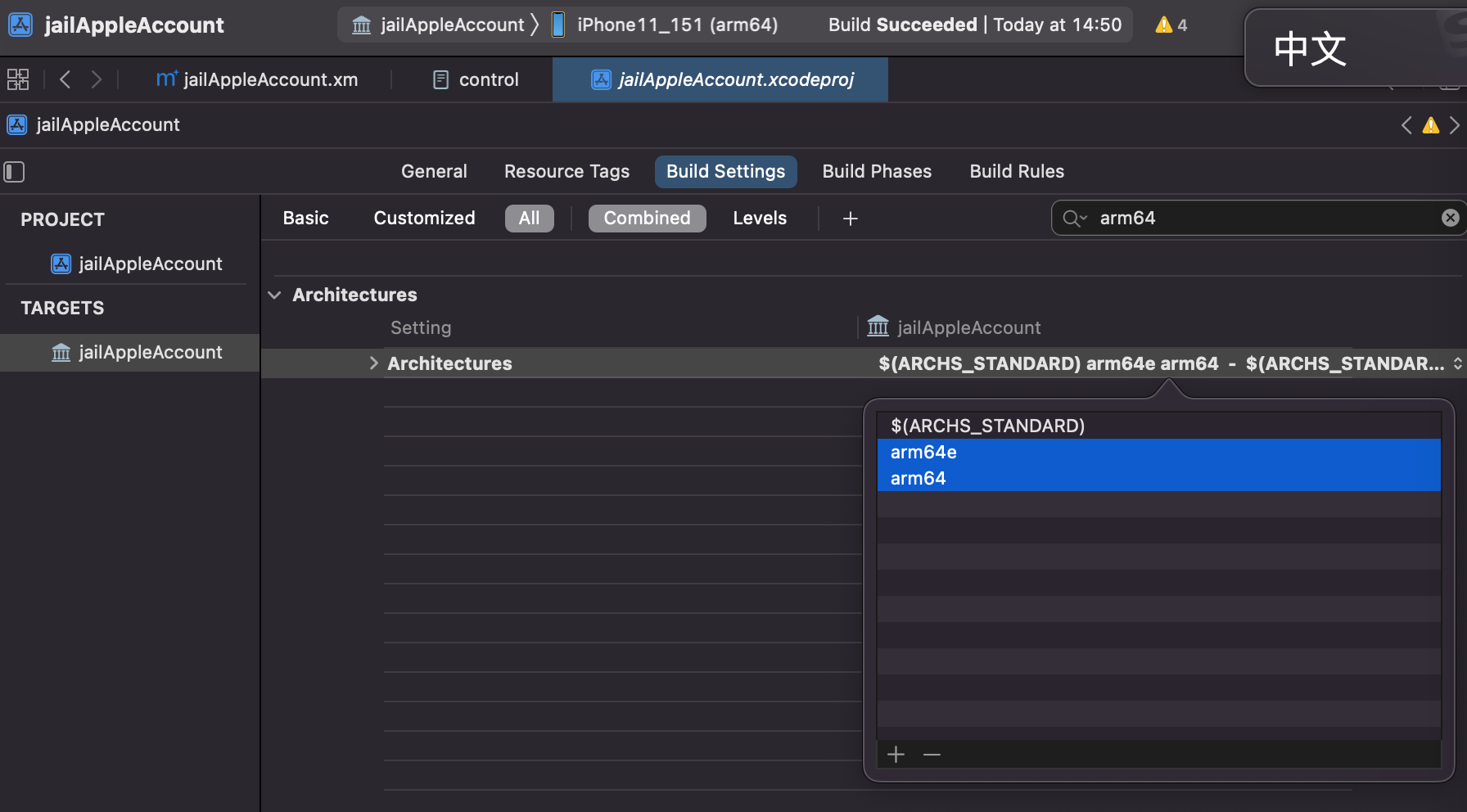Select the $(ARCHS_STANDARD) entry in popover

pyautogui.click(x=1158, y=426)
